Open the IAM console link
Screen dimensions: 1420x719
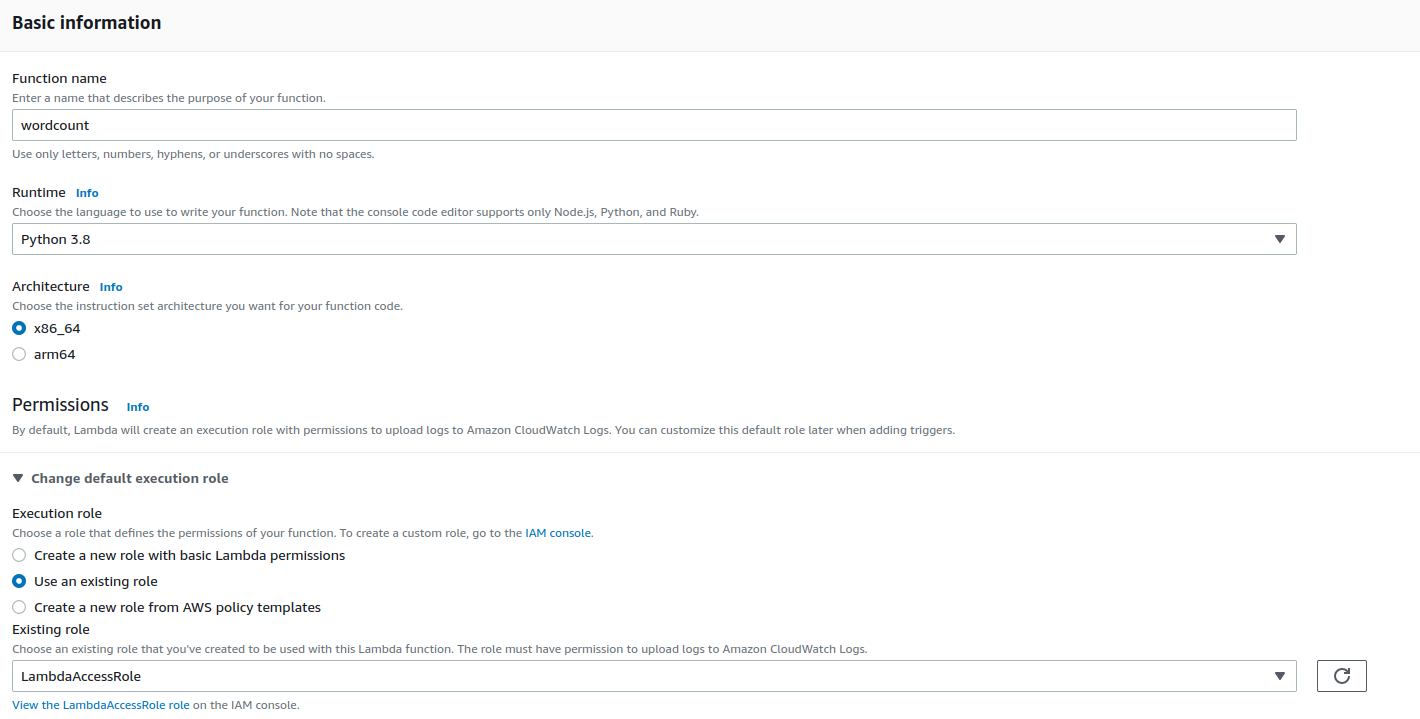(557, 532)
